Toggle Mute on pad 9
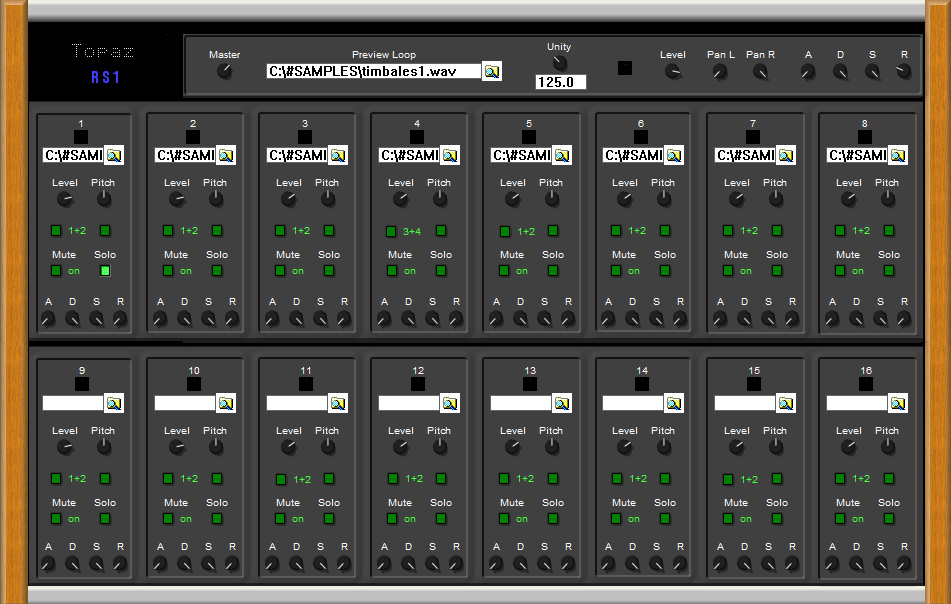 tap(56, 518)
